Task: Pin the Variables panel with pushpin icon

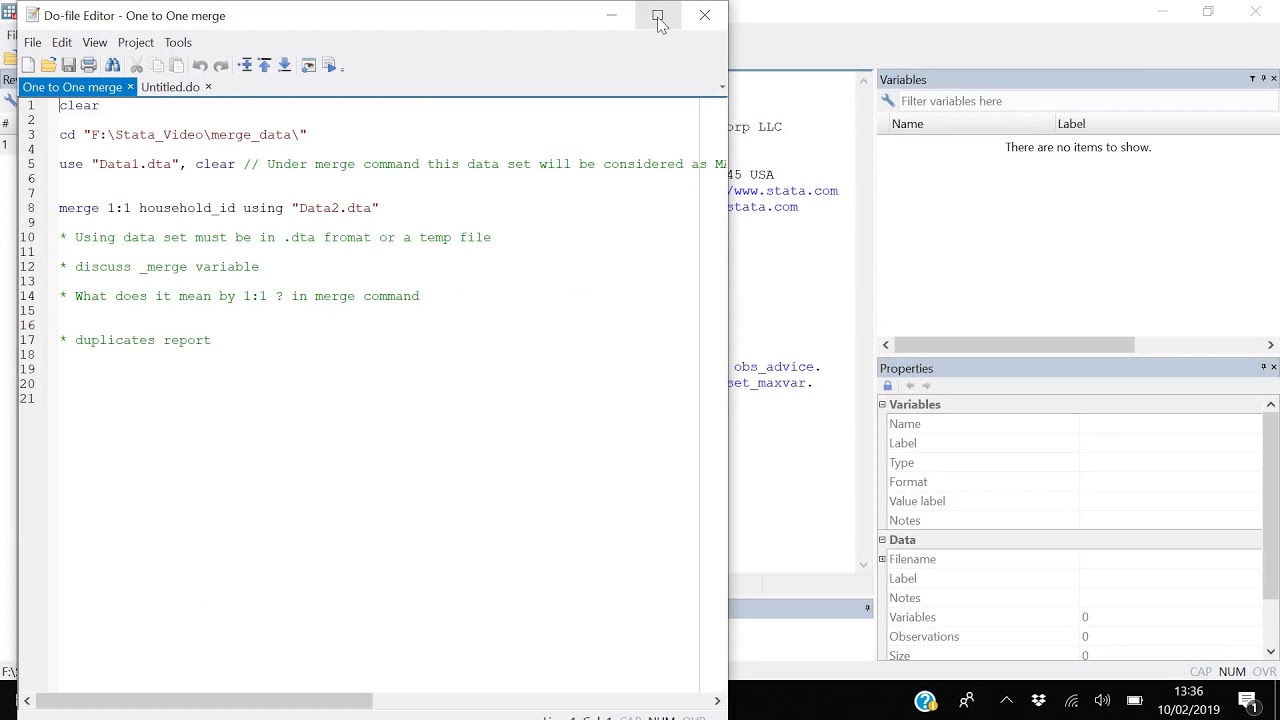Action: point(1263,79)
